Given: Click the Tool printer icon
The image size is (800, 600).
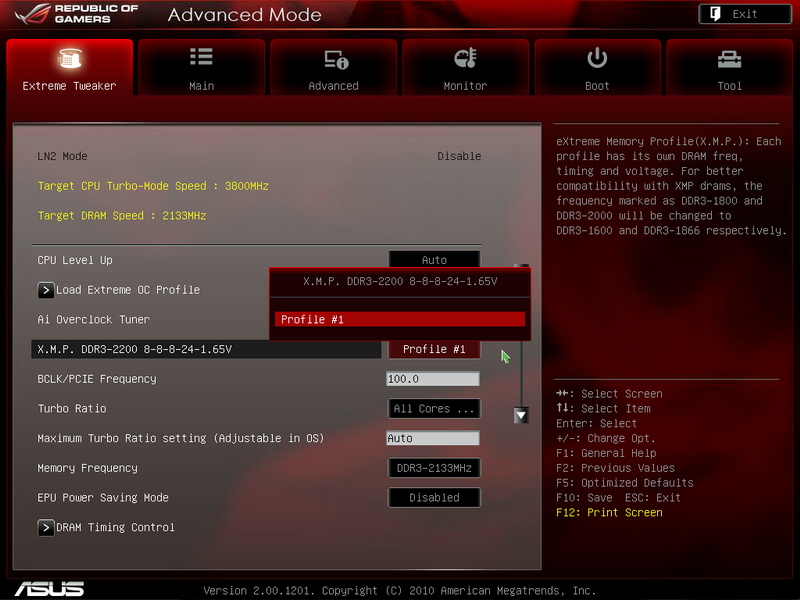Looking at the screenshot, I should tap(730, 60).
